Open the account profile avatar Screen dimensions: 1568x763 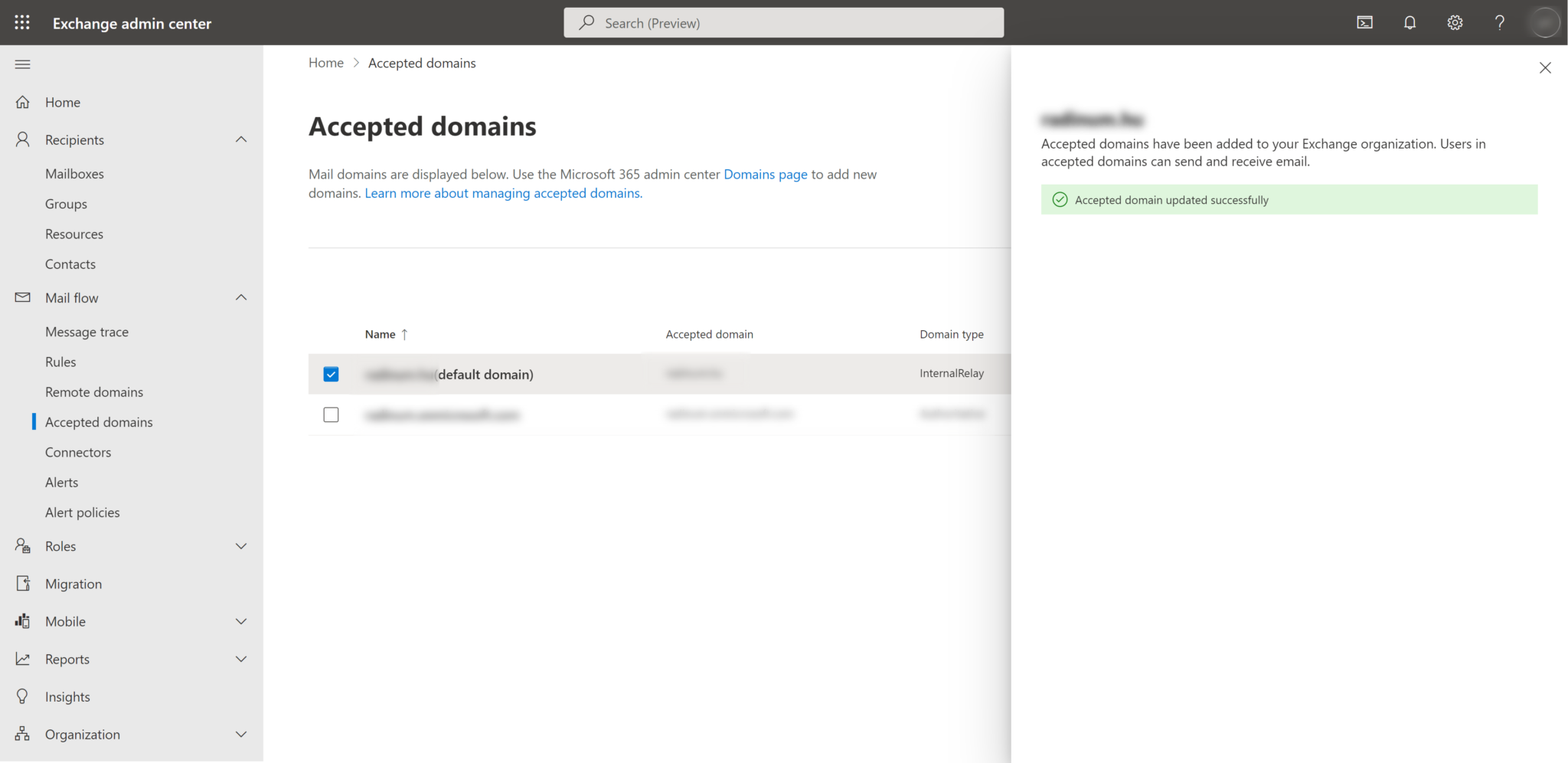point(1544,22)
